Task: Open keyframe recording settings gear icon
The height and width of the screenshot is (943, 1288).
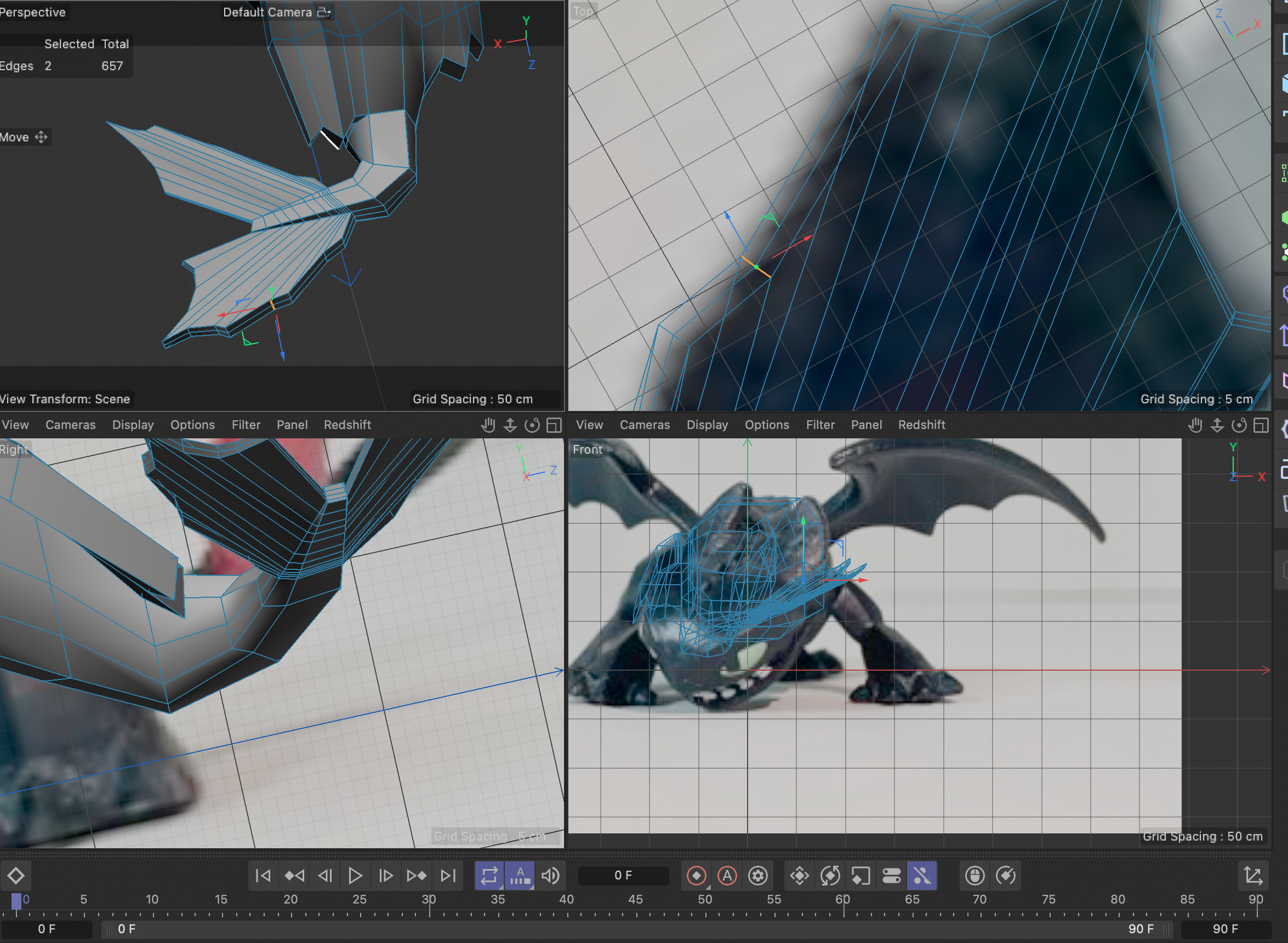Action: pos(758,875)
